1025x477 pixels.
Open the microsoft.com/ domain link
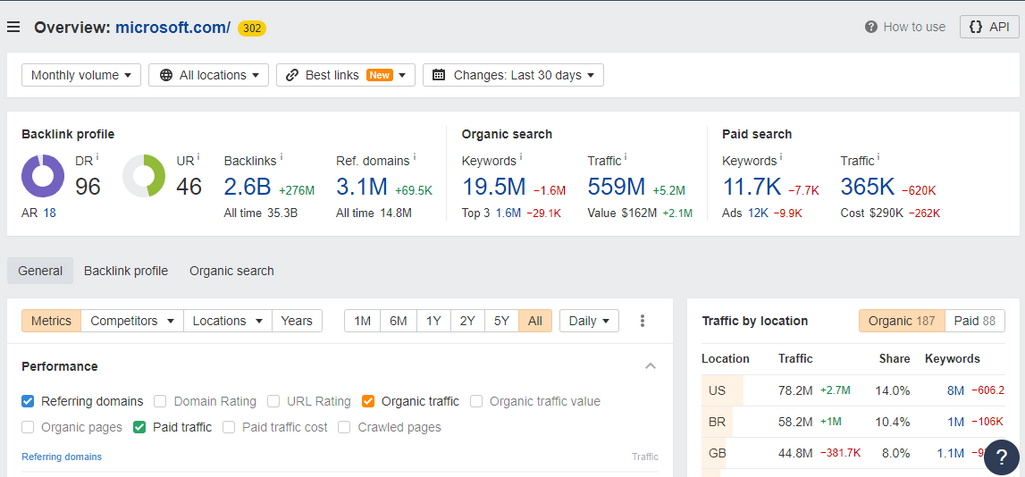pos(173,27)
